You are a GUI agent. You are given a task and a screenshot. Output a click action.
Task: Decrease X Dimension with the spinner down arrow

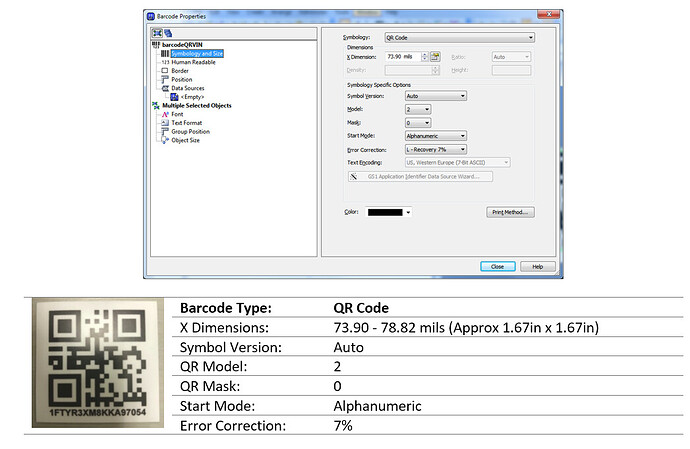pyautogui.click(x=425, y=59)
